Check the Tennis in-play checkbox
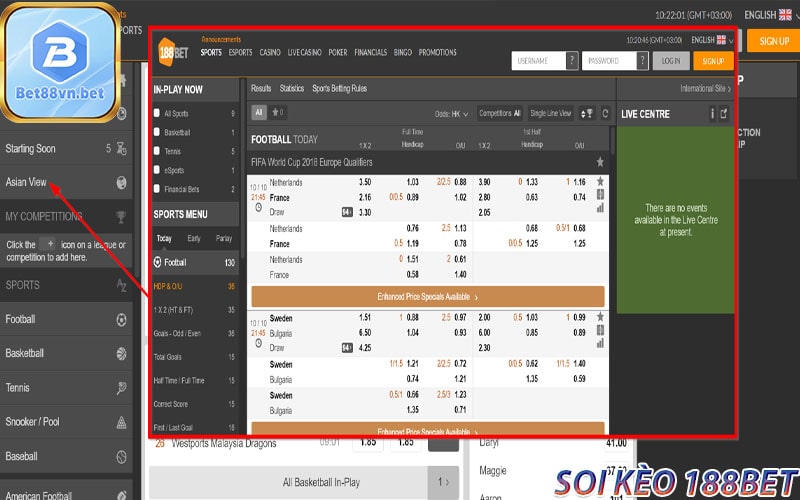The width and height of the screenshot is (800, 500). [157, 151]
